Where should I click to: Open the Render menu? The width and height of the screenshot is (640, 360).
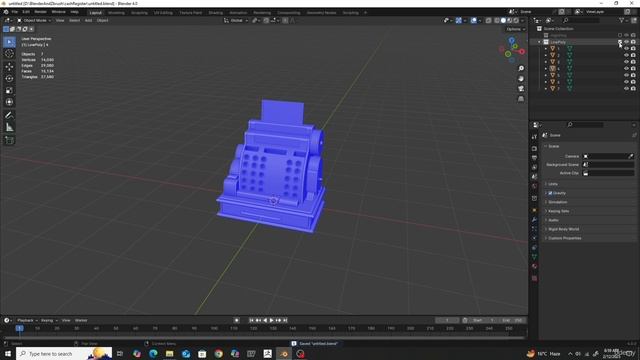click(x=40, y=12)
